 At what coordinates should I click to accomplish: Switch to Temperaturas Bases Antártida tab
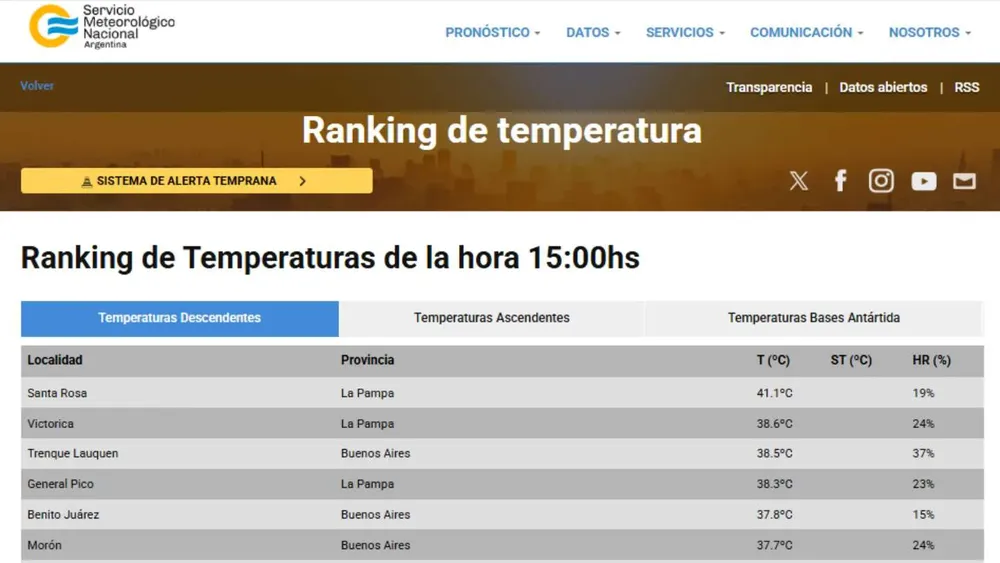(814, 318)
